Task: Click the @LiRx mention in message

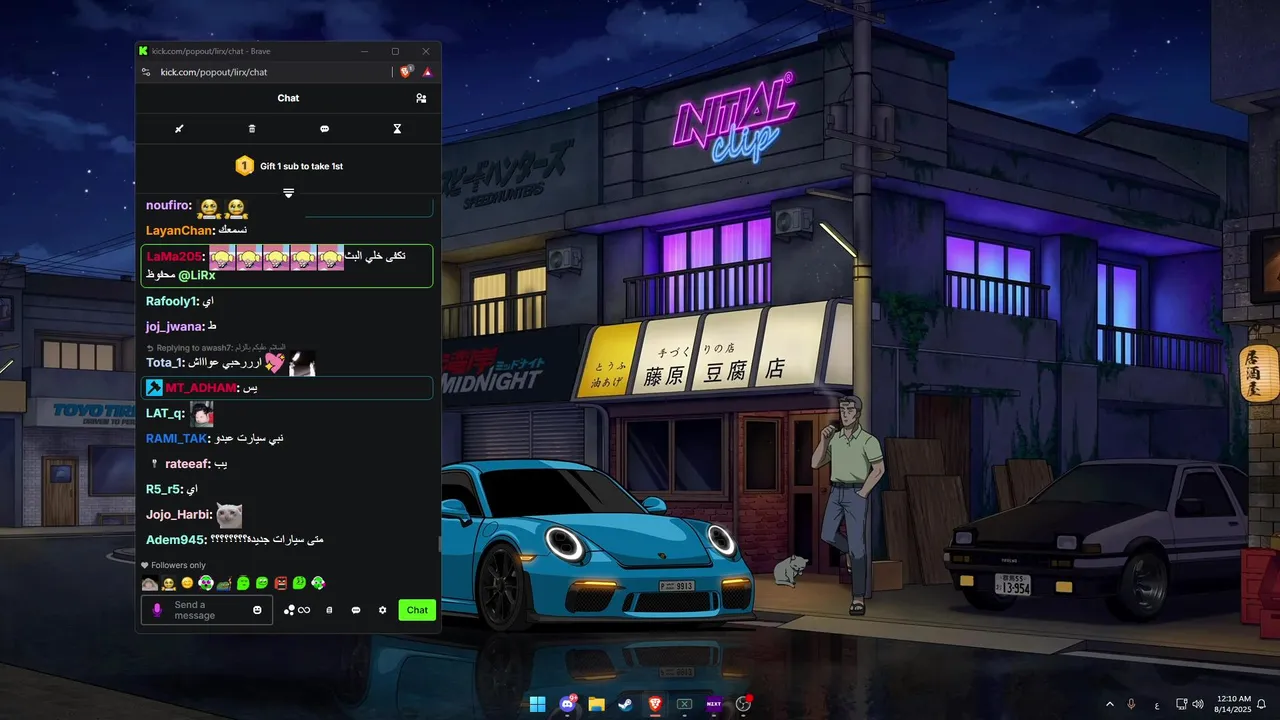Action: pyautogui.click(x=197, y=275)
